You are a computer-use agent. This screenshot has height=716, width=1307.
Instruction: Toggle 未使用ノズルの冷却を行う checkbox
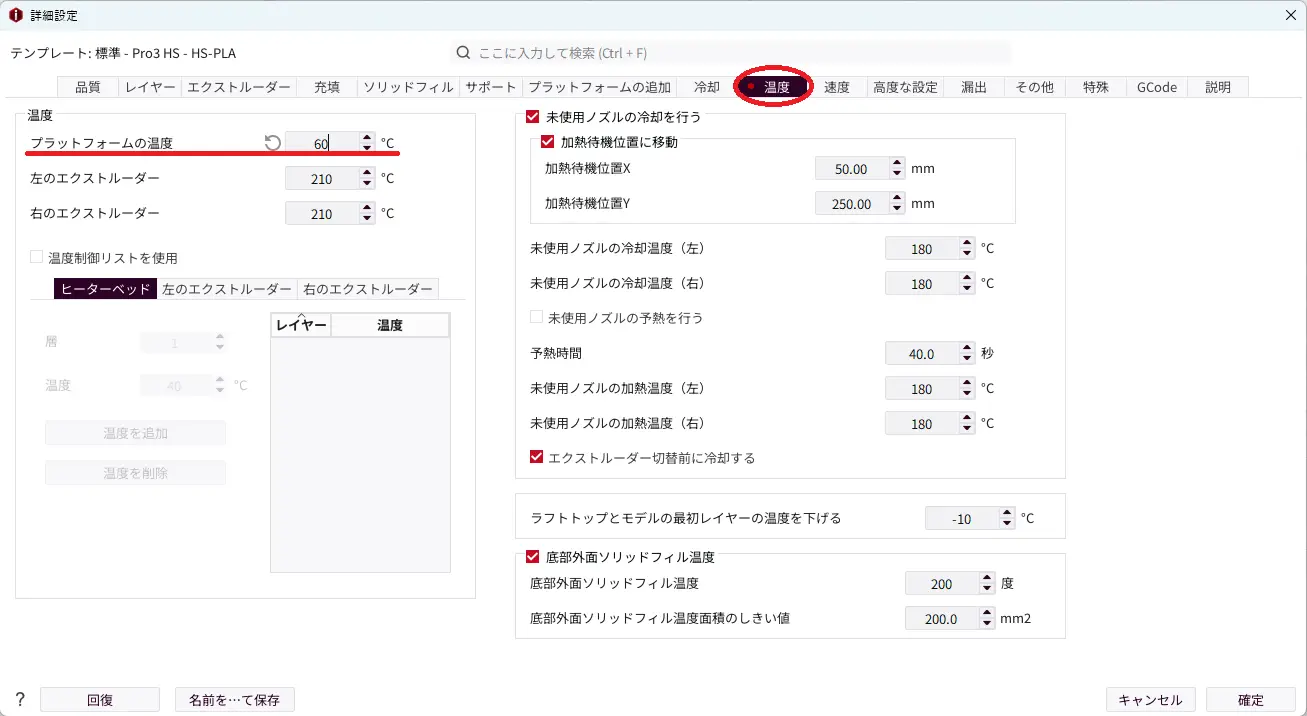coord(533,117)
